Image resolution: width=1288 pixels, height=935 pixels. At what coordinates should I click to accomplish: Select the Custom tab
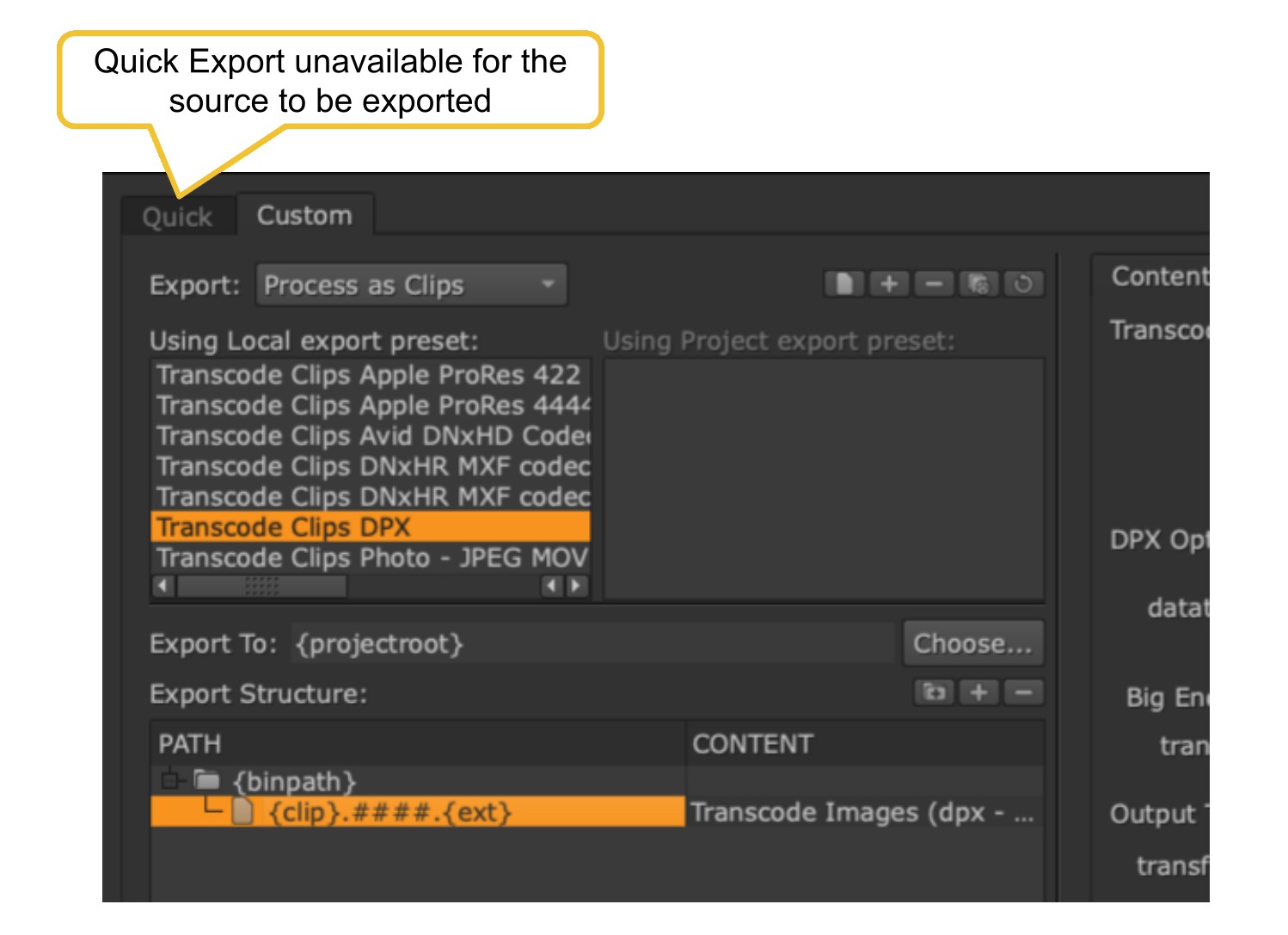pos(304,215)
